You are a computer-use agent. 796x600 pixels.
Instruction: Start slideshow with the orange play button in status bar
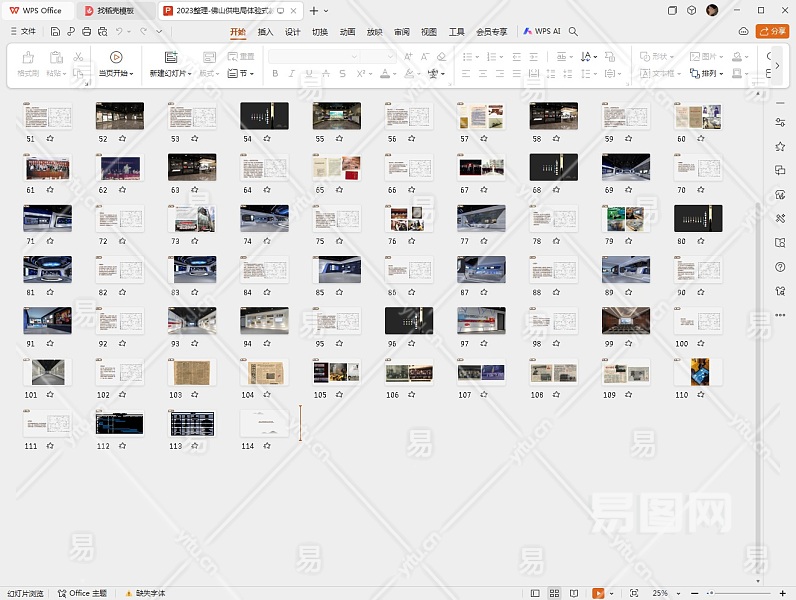coord(598,593)
